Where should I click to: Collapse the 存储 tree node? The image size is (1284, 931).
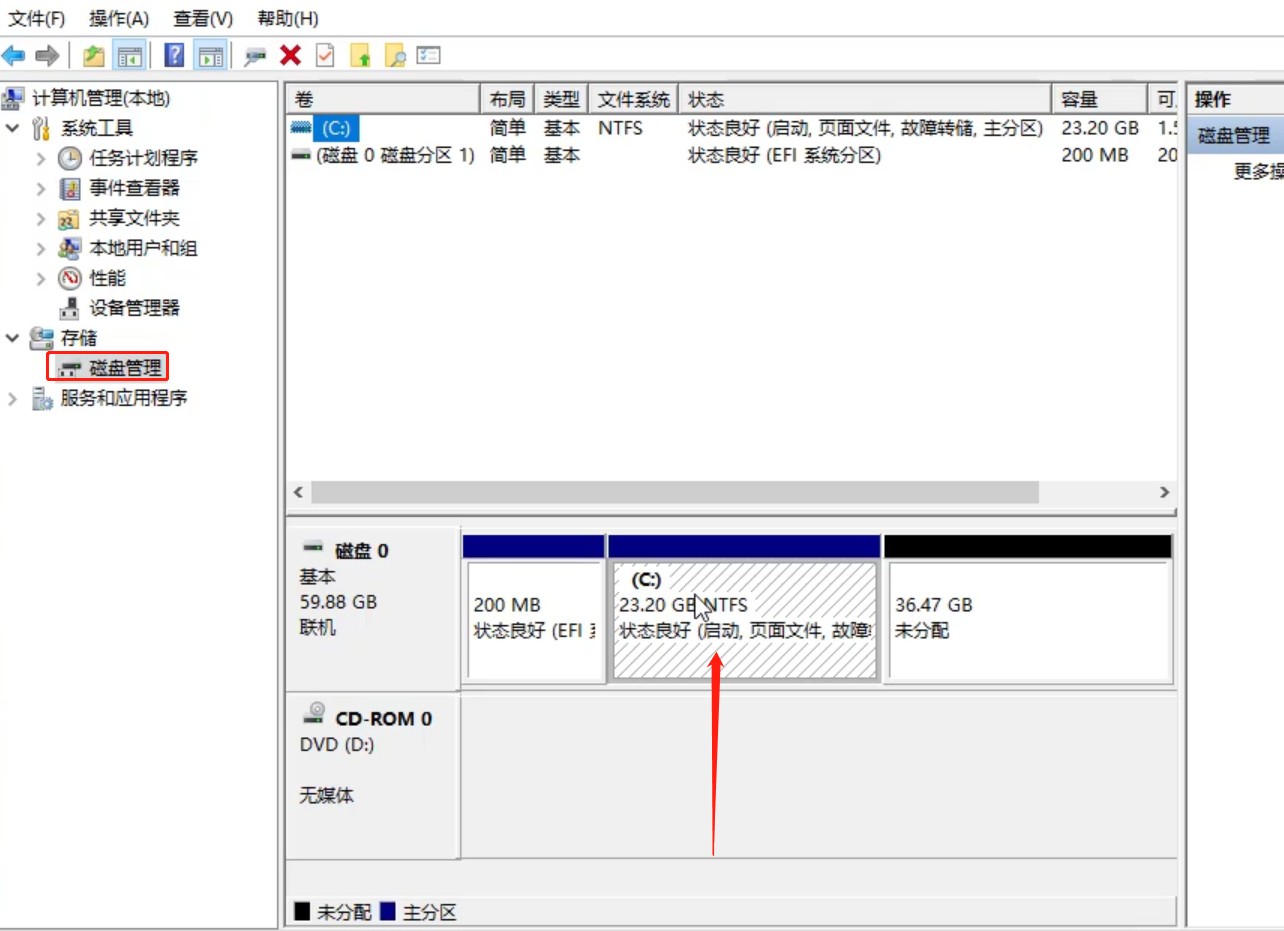coord(12,338)
